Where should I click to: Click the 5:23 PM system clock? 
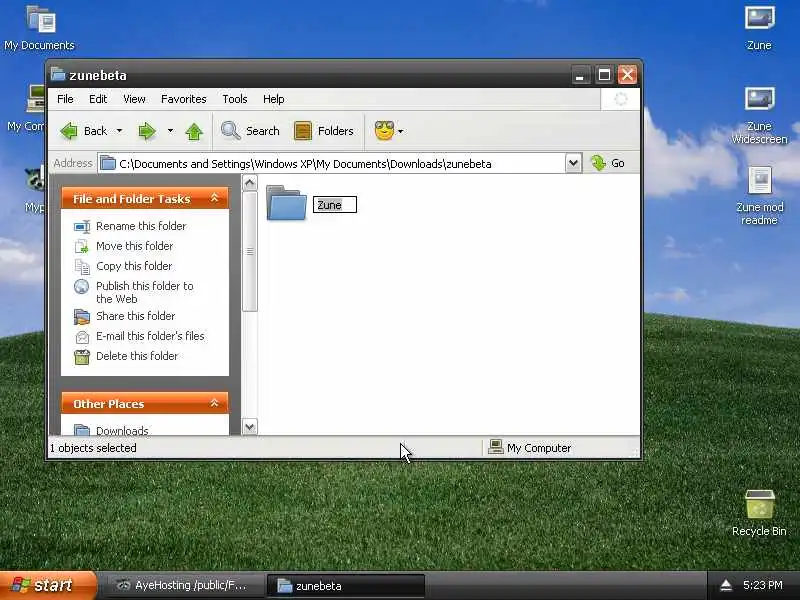tap(762, 585)
